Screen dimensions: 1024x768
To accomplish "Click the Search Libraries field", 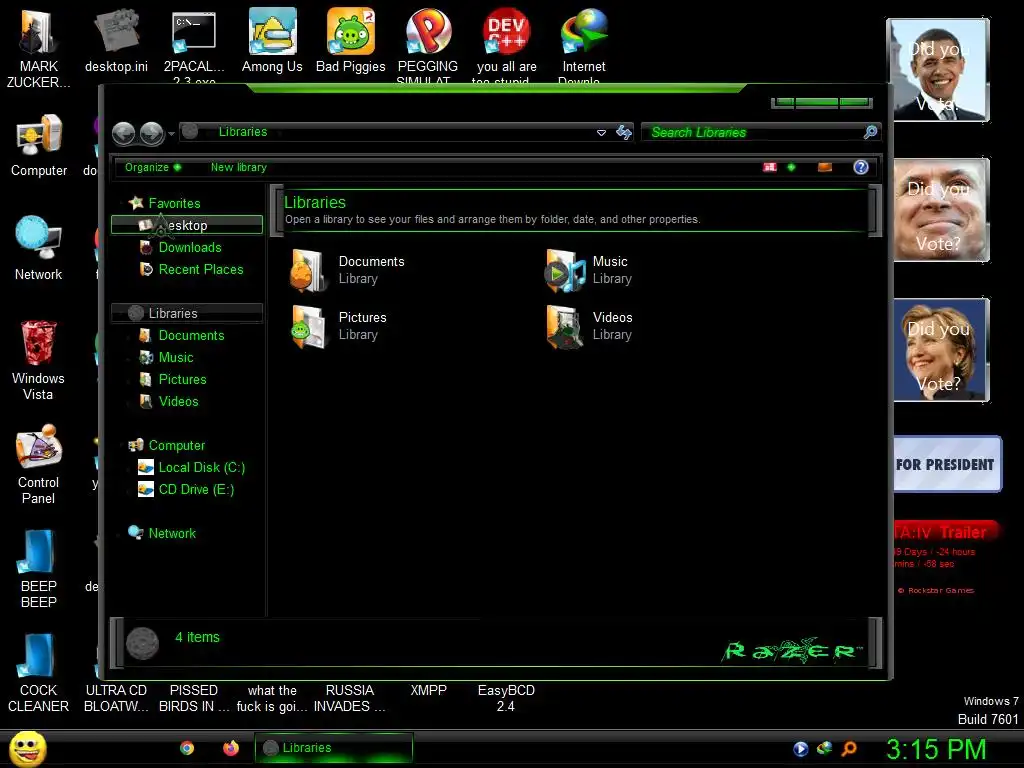I will pyautogui.click(x=751, y=132).
